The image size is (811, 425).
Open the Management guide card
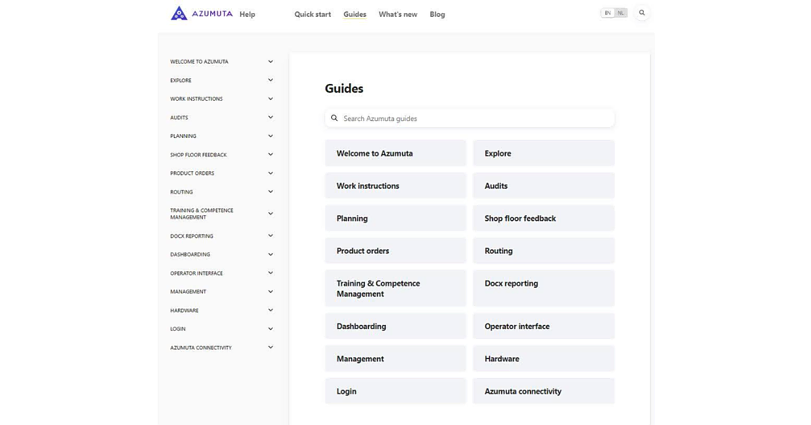396,359
